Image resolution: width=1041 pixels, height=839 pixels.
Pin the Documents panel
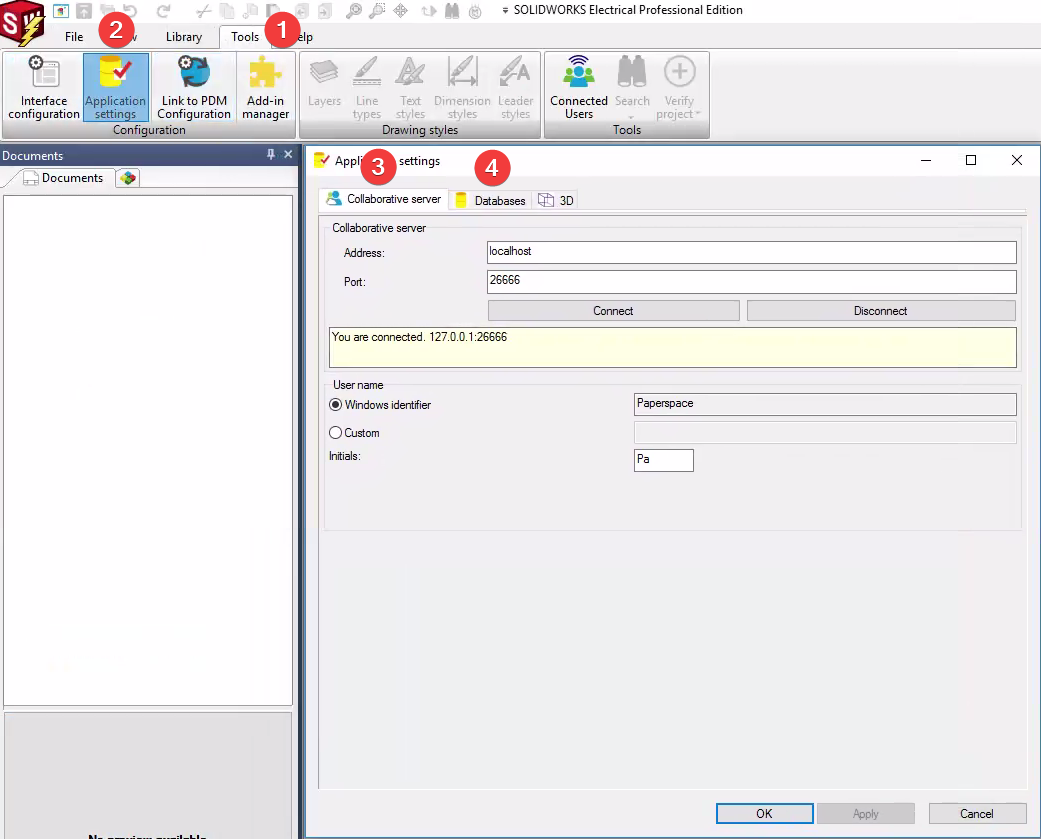[271, 154]
